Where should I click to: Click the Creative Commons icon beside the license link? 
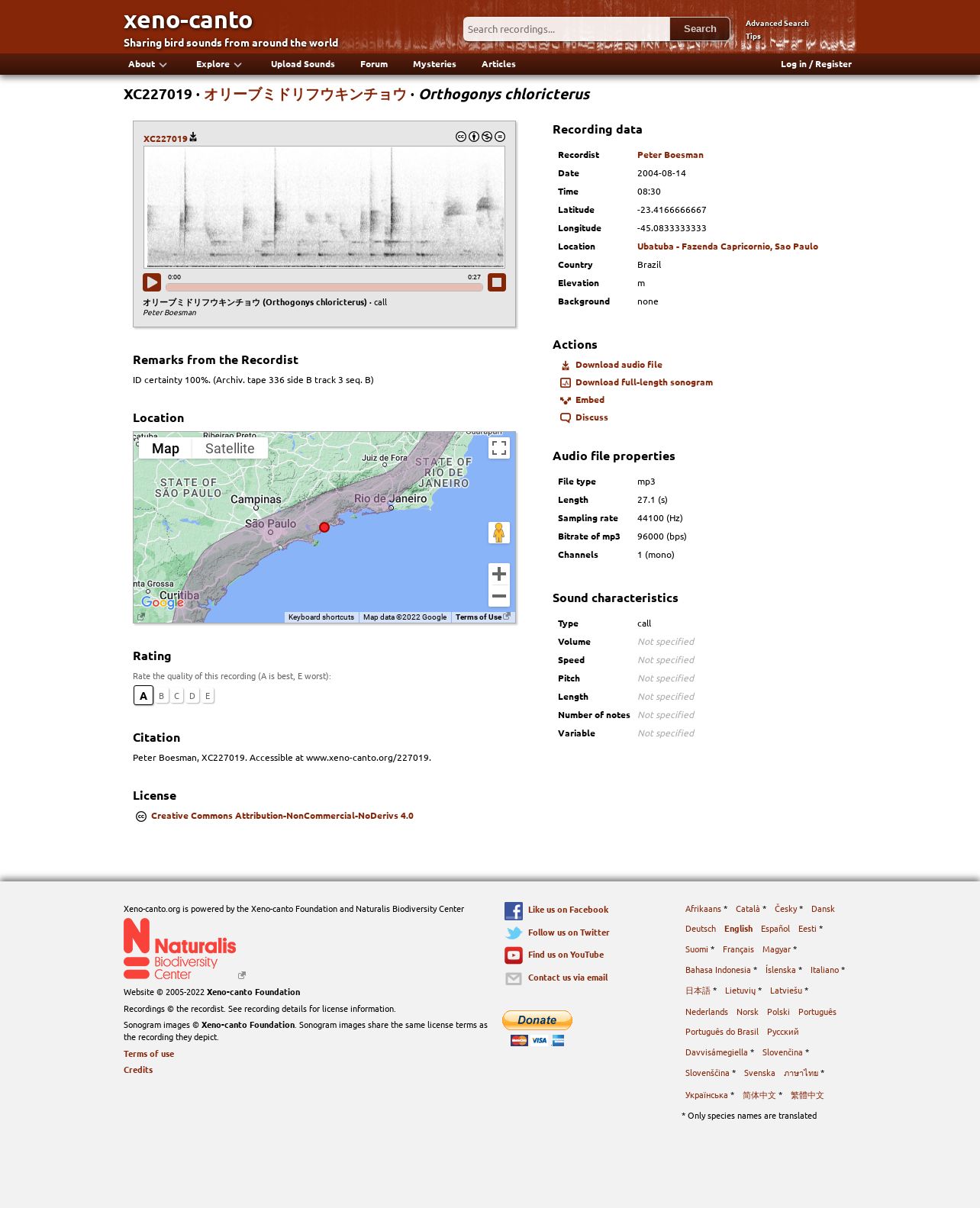click(141, 817)
